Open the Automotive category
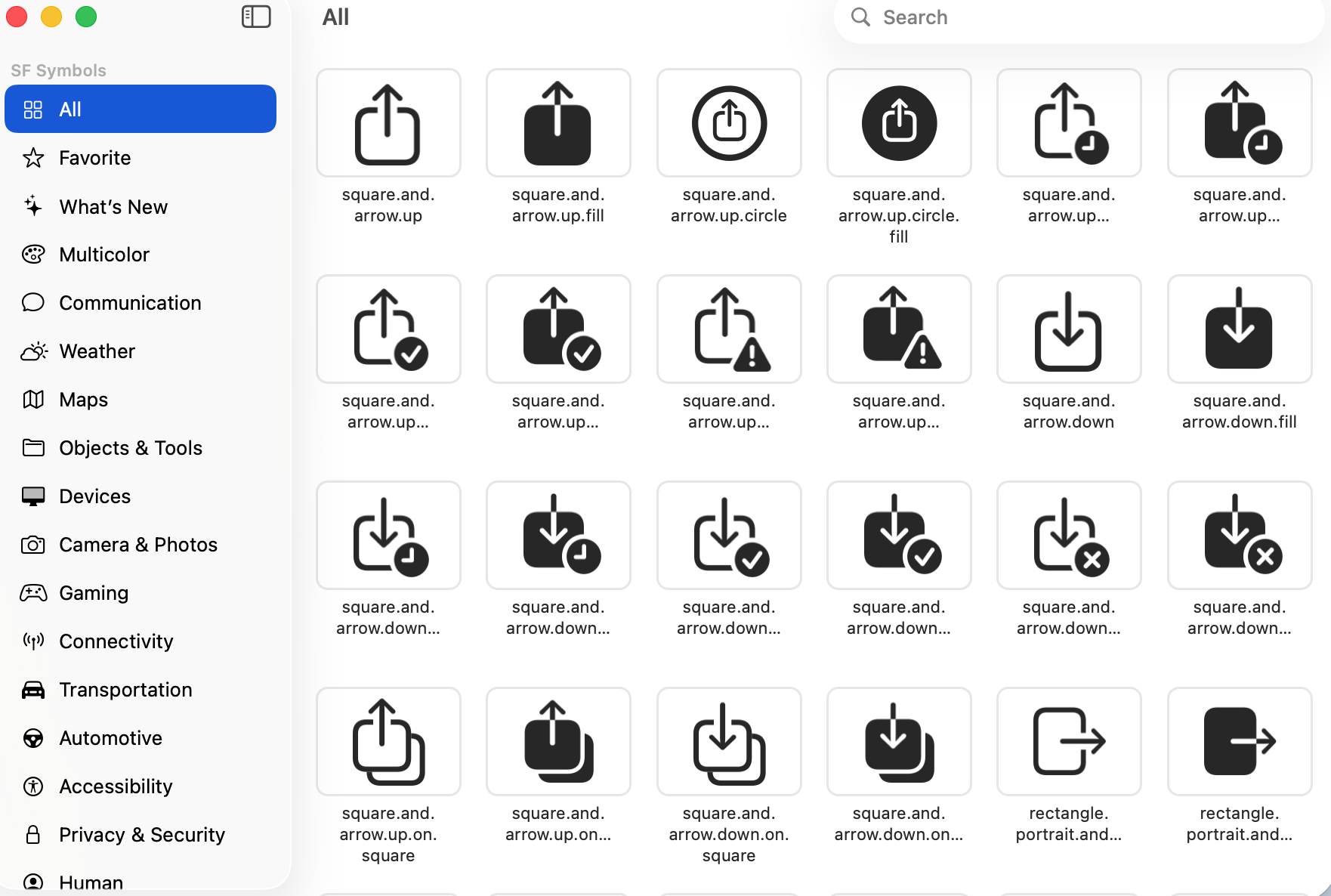The width and height of the screenshot is (1331, 896). click(141, 738)
